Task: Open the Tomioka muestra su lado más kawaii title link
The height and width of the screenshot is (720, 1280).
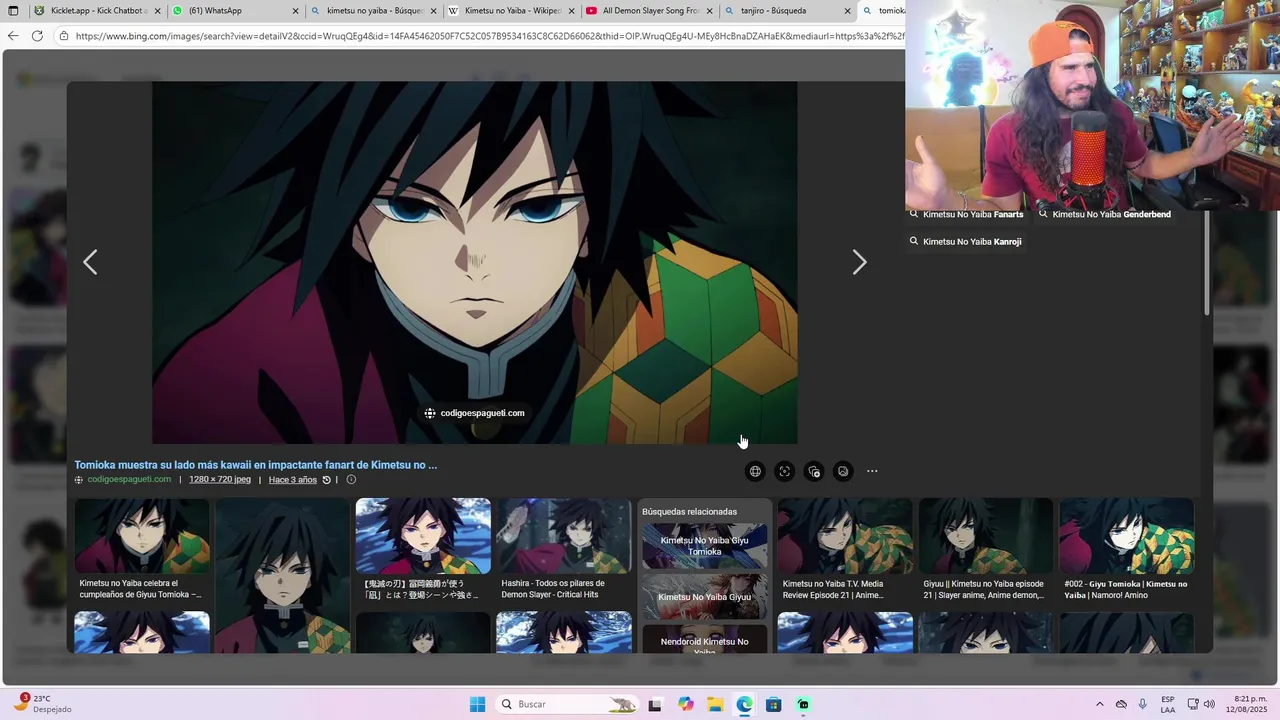Action: pyautogui.click(x=255, y=465)
